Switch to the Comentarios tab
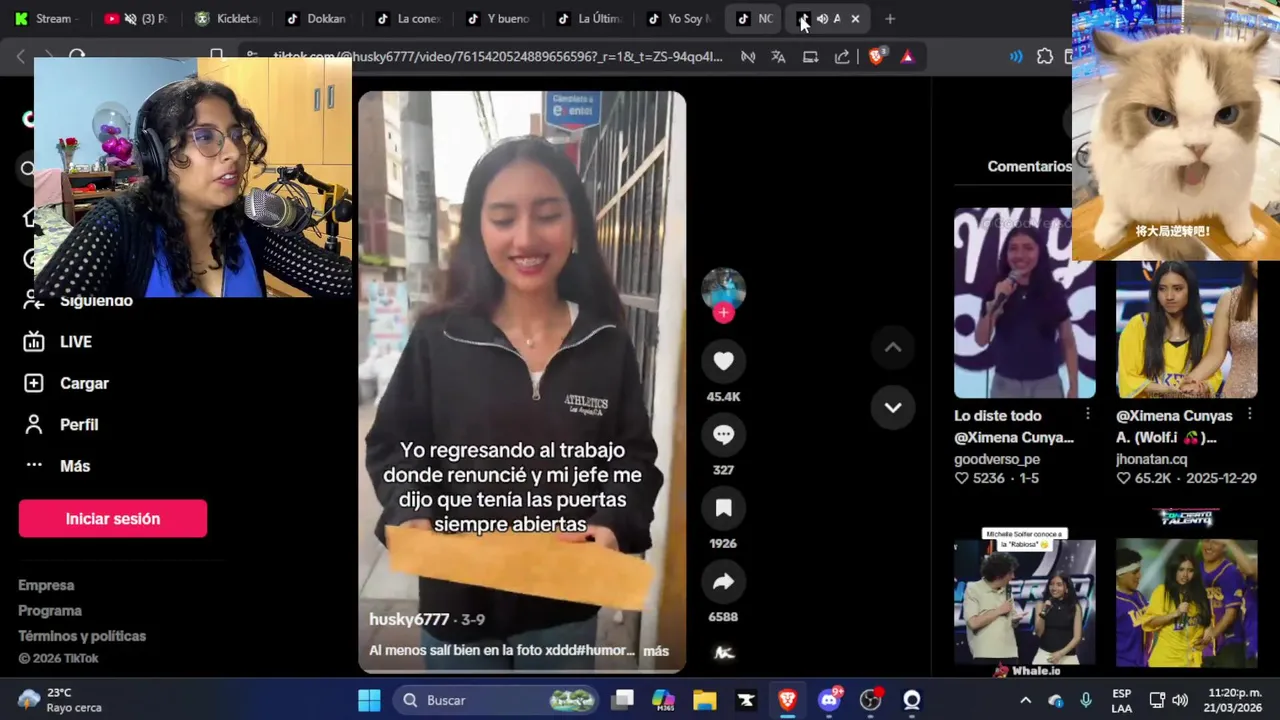Image resolution: width=1280 pixels, height=720 pixels. tap(1029, 166)
